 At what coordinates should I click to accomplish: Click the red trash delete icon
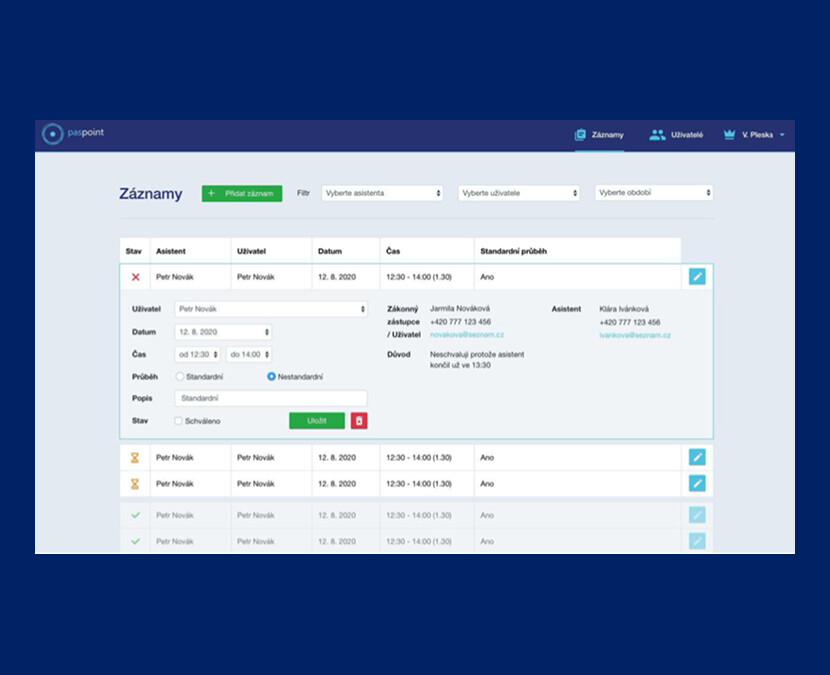(359, 421)
